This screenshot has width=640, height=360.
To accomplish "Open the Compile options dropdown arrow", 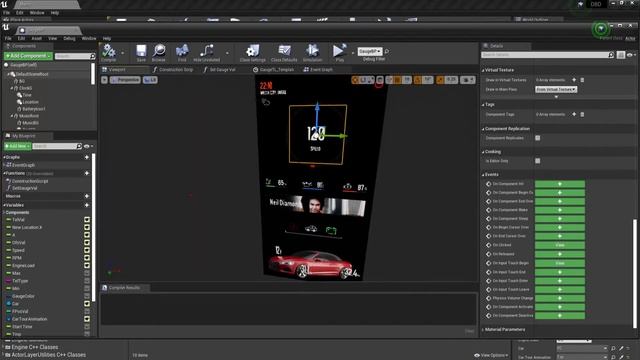I will [x=122, y=53].
